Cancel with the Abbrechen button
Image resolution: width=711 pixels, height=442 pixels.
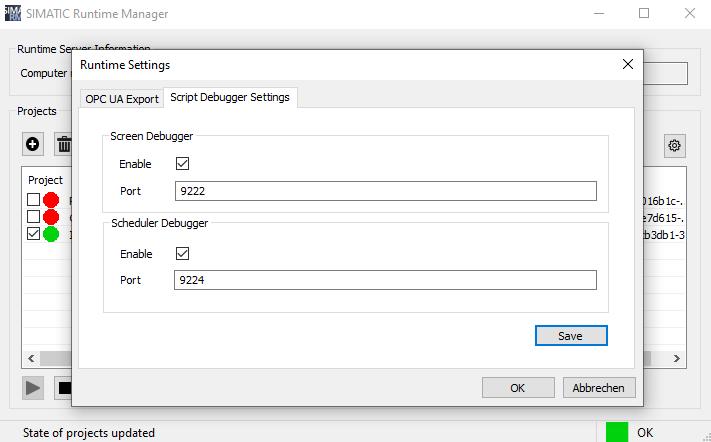coord(599,388)
